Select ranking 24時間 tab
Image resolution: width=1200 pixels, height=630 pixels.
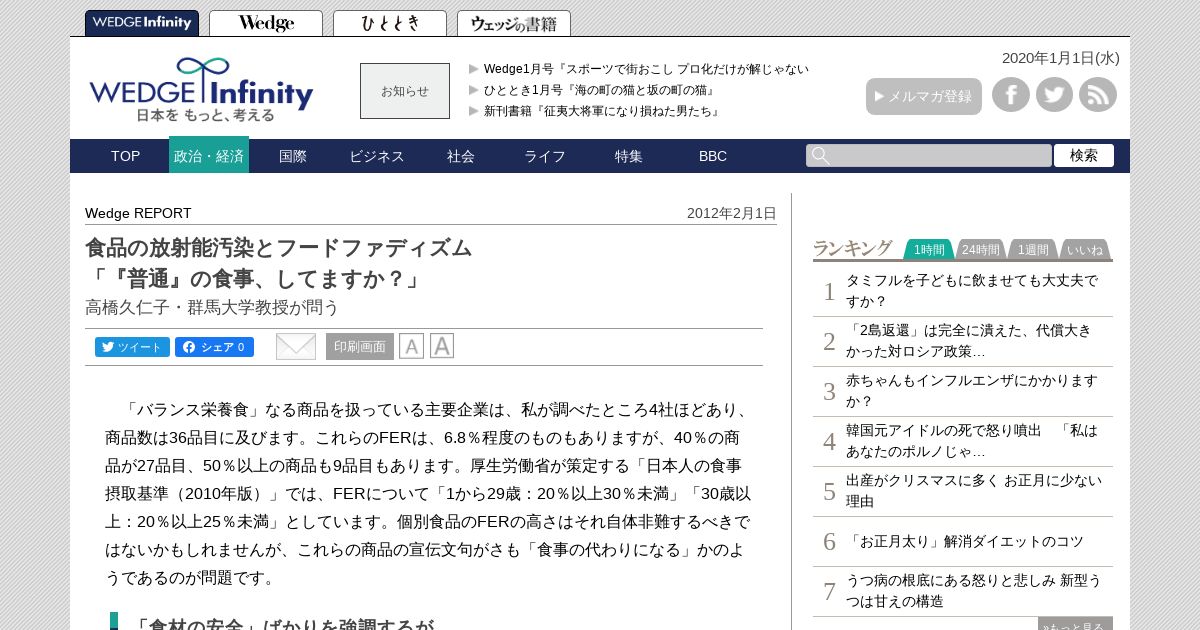click(x=980, y=249)
